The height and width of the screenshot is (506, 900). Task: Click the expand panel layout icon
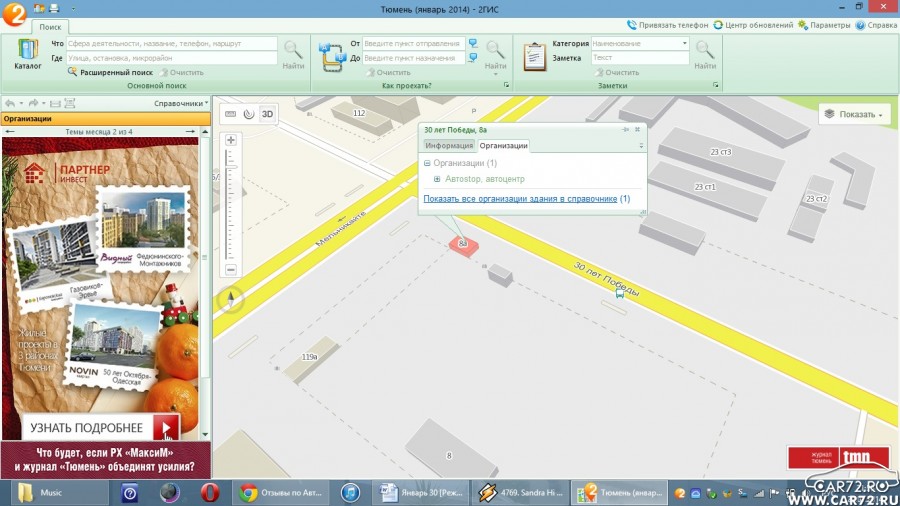pyautogui.click(x=69, y=103)
